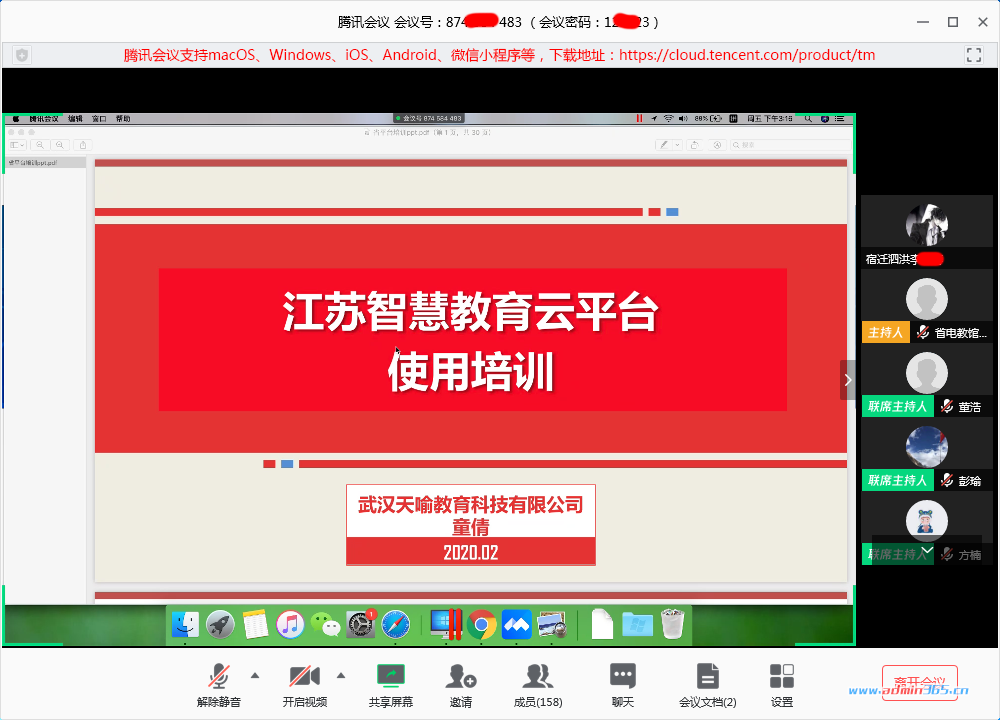Image resolution: width=1000 pixels, height=720 pixels.
Task: Select host 省电教馆 participant thumbnail
Action: click(x=927, y=306)
